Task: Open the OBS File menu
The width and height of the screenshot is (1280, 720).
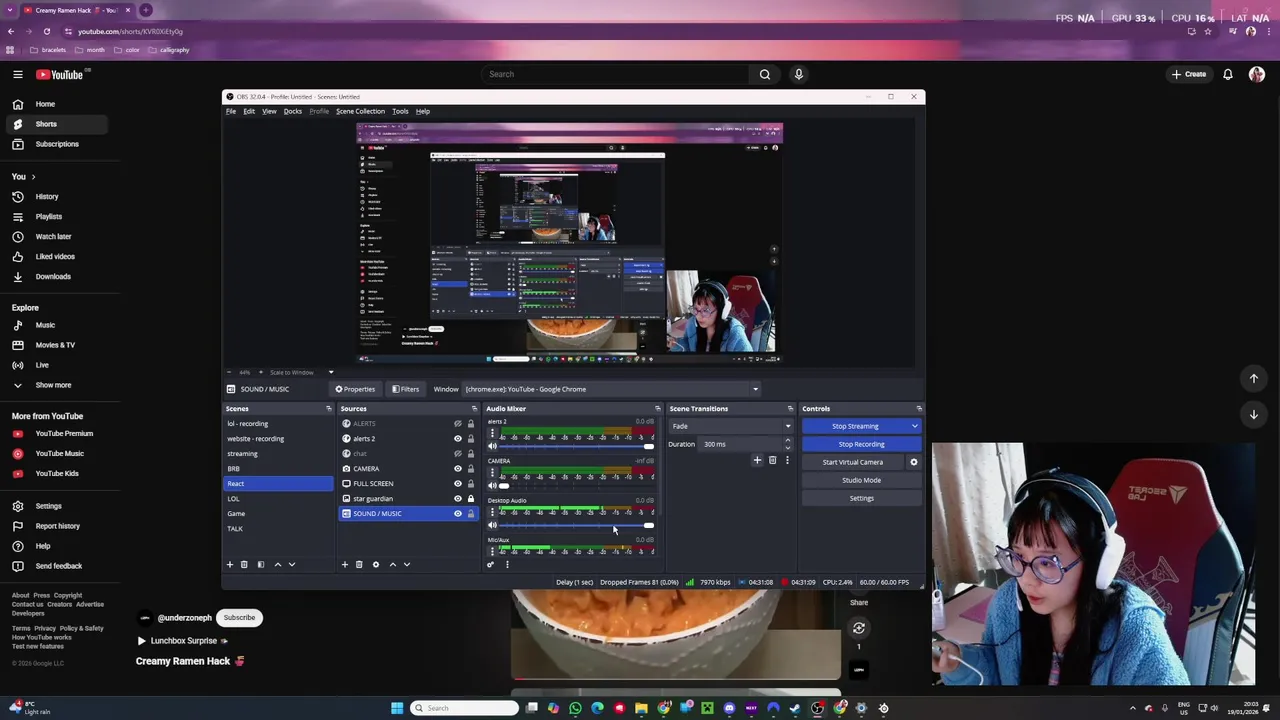Action: tap(231, 111)
